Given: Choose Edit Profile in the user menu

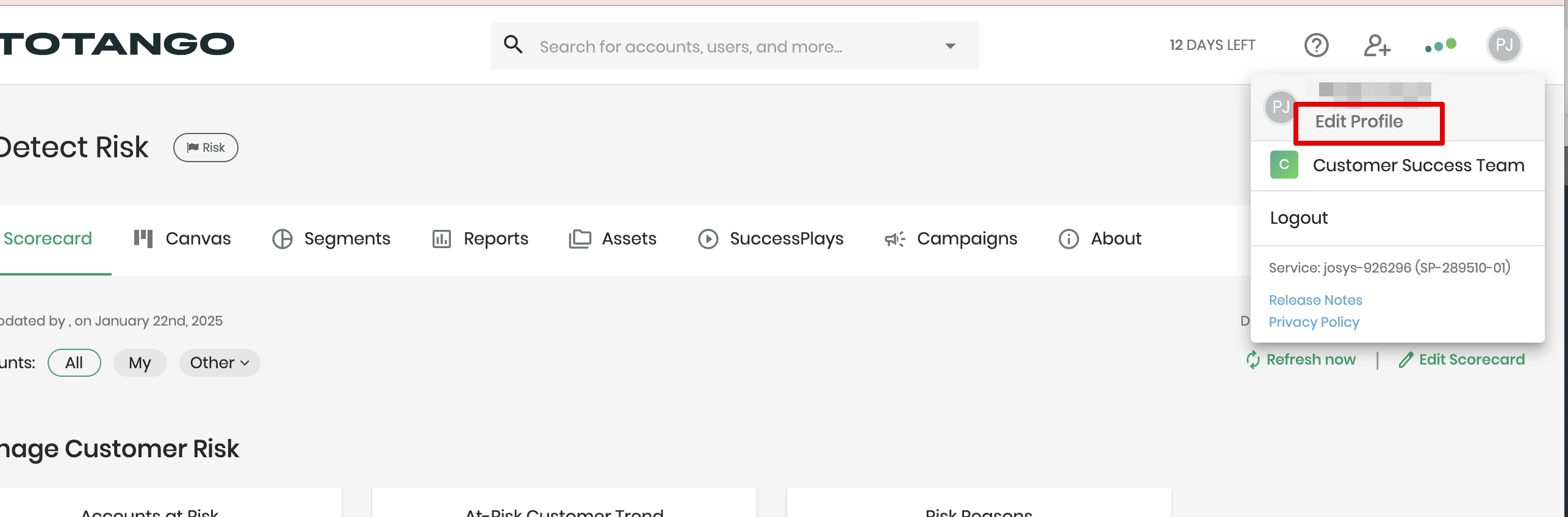Looking at the screenshot, I should pyautogui.click(x=1359, y=122).
